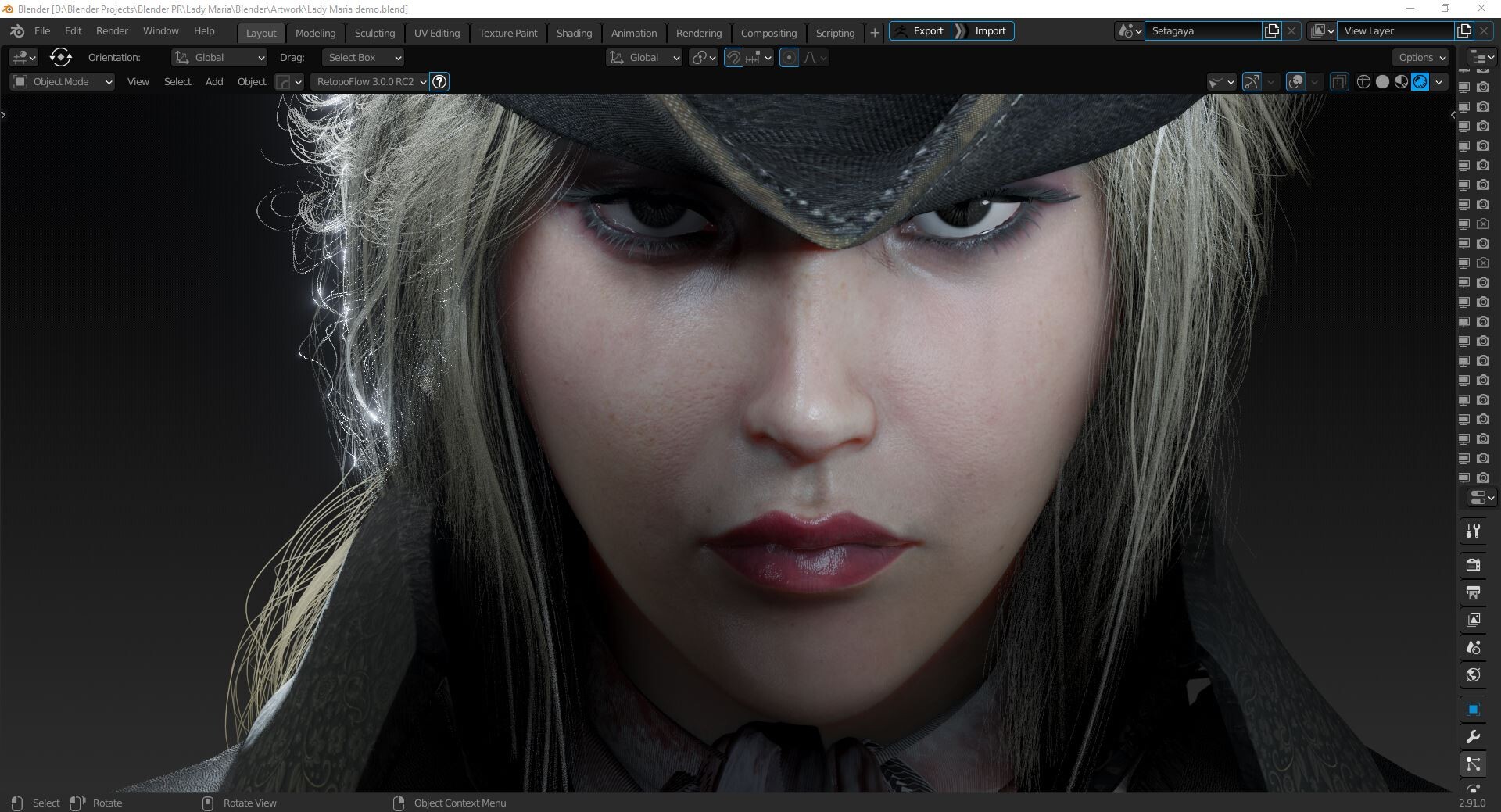
Task: Toggle X-ray mode
Action: point(1339,82)
